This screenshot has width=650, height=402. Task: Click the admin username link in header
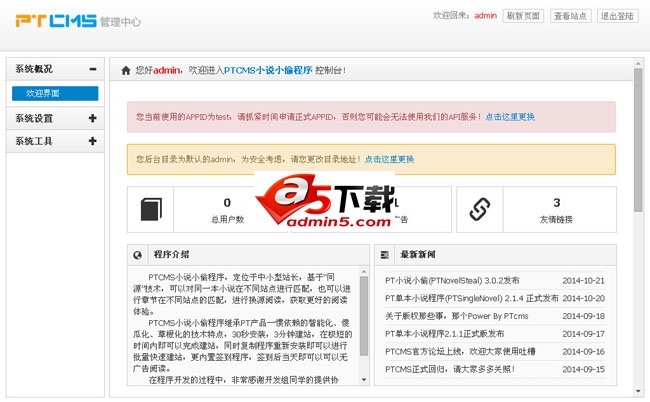[485, 16]
